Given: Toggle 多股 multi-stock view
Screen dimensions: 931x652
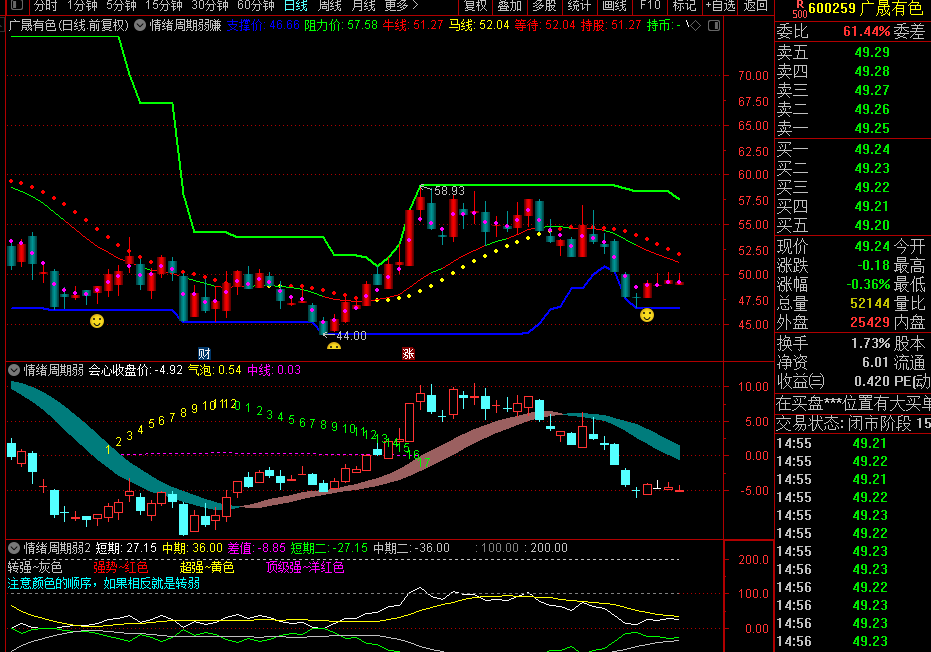Looking at the screenshot, I should click(544, 5).
